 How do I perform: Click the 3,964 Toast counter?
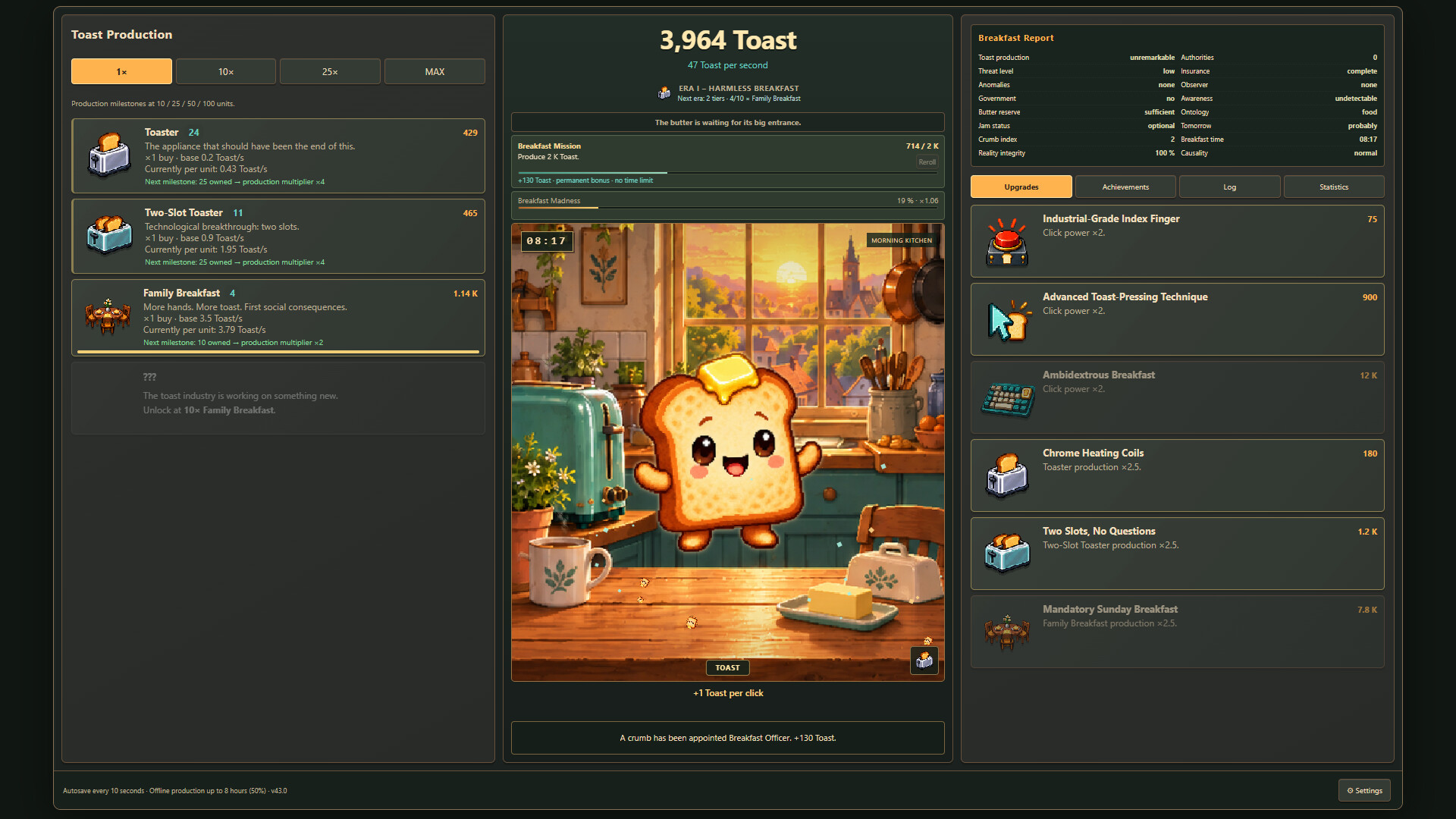pos(727,40)
